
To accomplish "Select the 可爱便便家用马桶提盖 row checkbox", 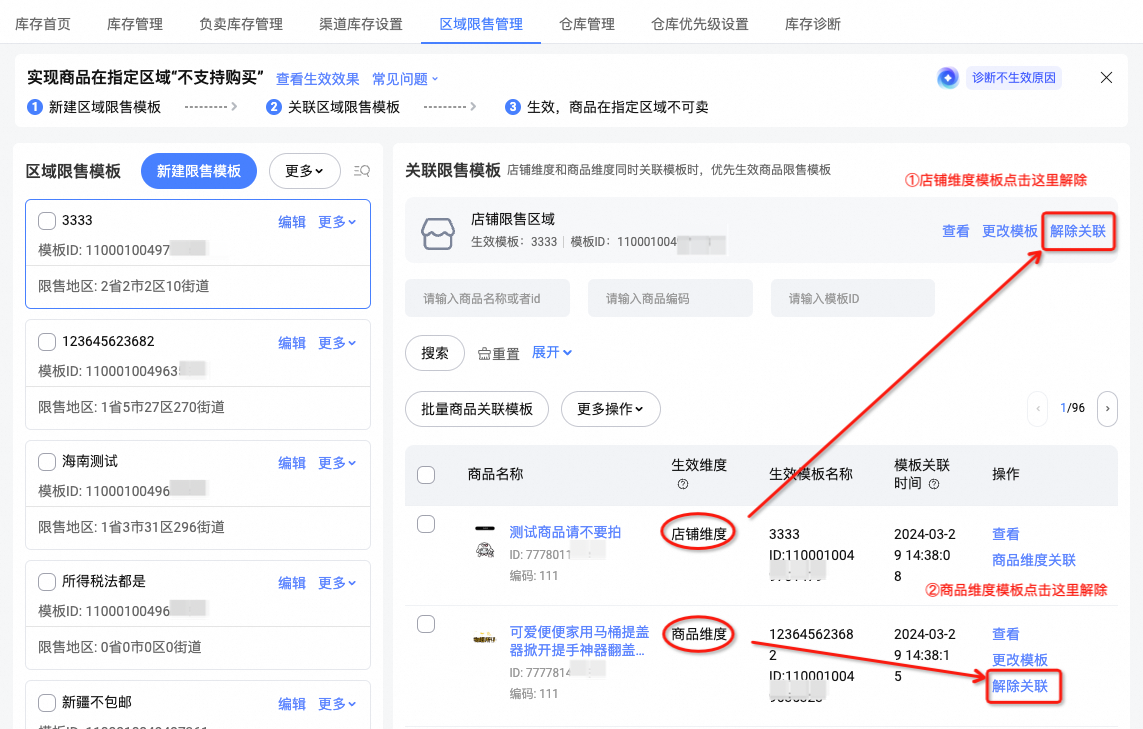I will [426, 624].
